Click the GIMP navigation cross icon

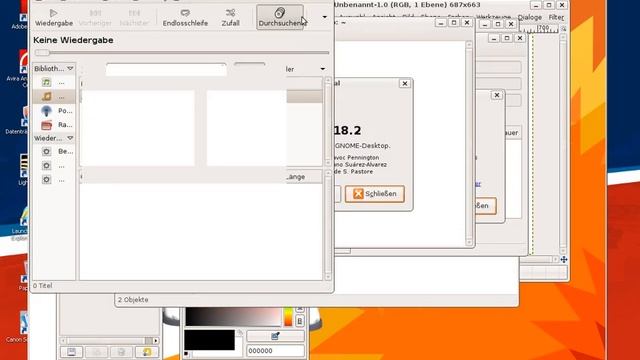point(564,260)
